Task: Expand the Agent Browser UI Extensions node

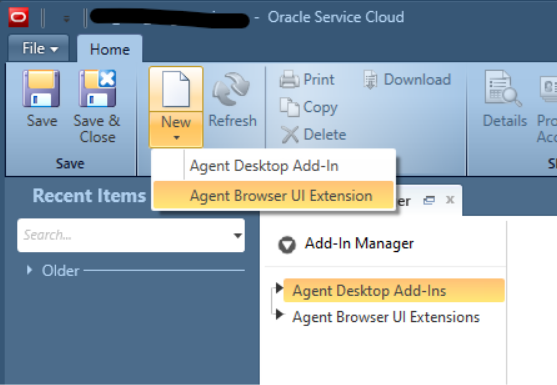Action: tap(280, 314)
